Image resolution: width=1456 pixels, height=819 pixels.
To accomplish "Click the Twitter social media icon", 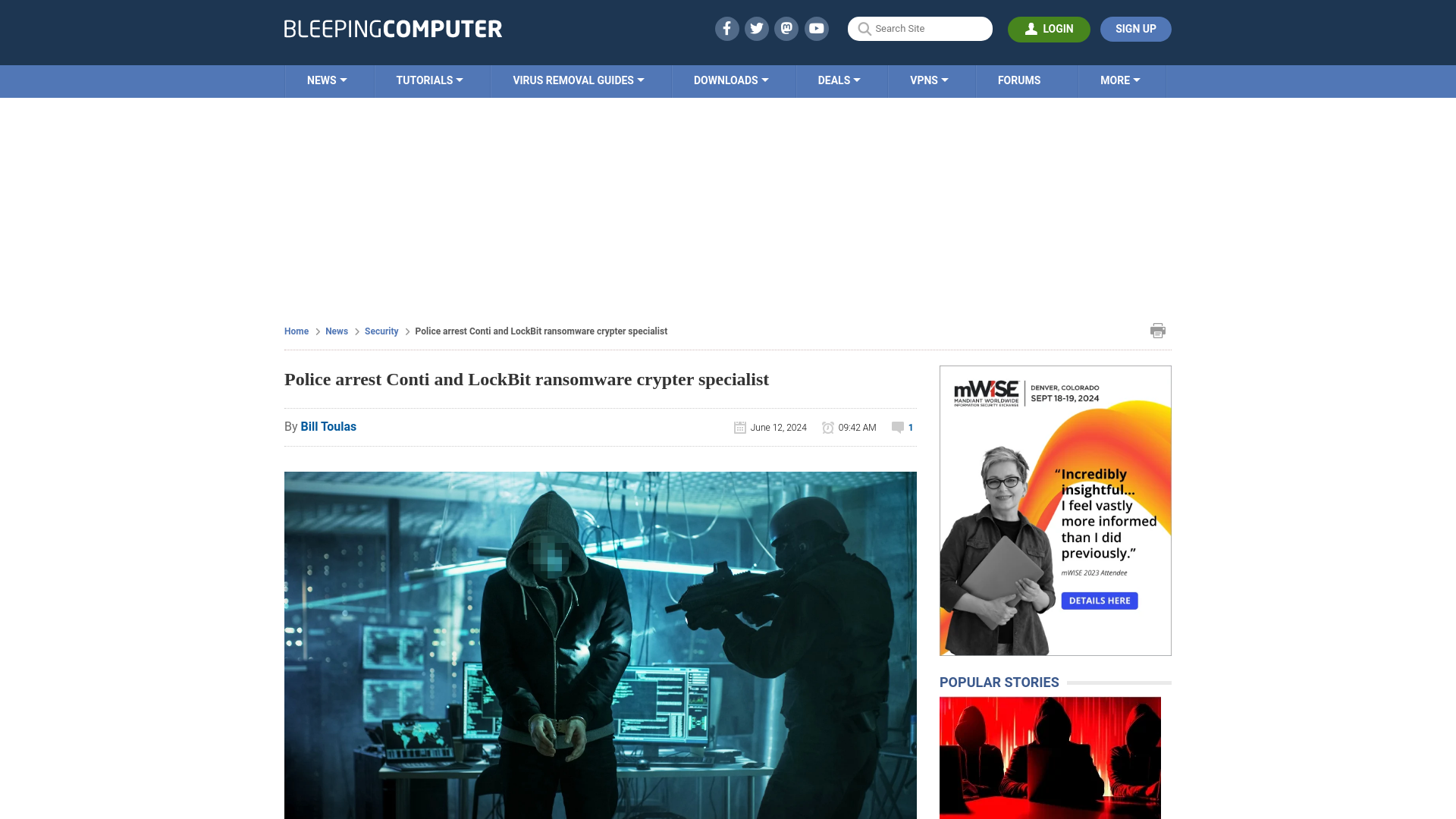I will [x=757, y=28].
